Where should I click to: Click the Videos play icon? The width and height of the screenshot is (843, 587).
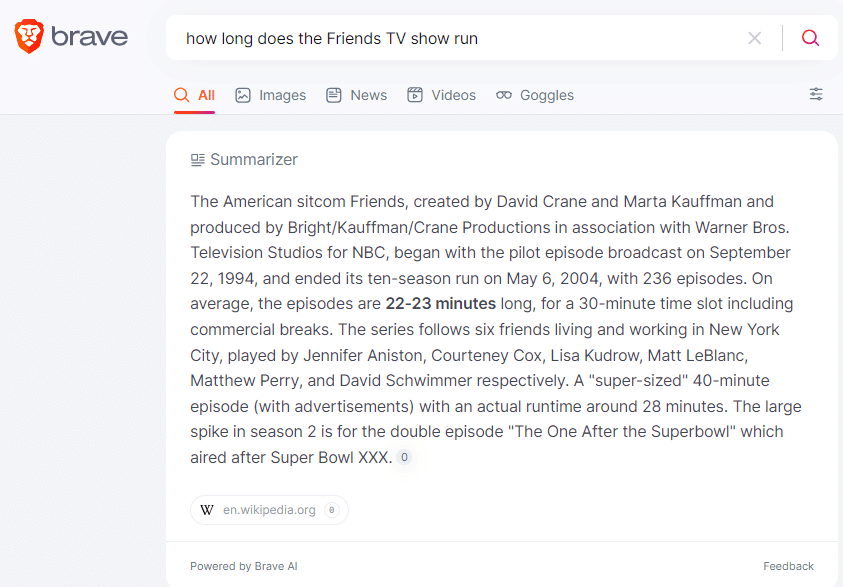click(415, 95)
